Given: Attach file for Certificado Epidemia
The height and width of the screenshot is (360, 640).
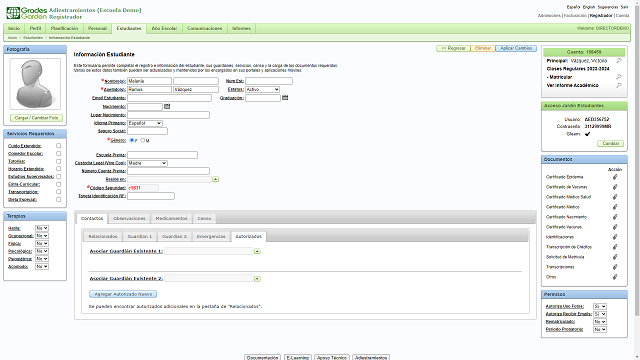Looking at the screenshot, I should coord(615,177).
